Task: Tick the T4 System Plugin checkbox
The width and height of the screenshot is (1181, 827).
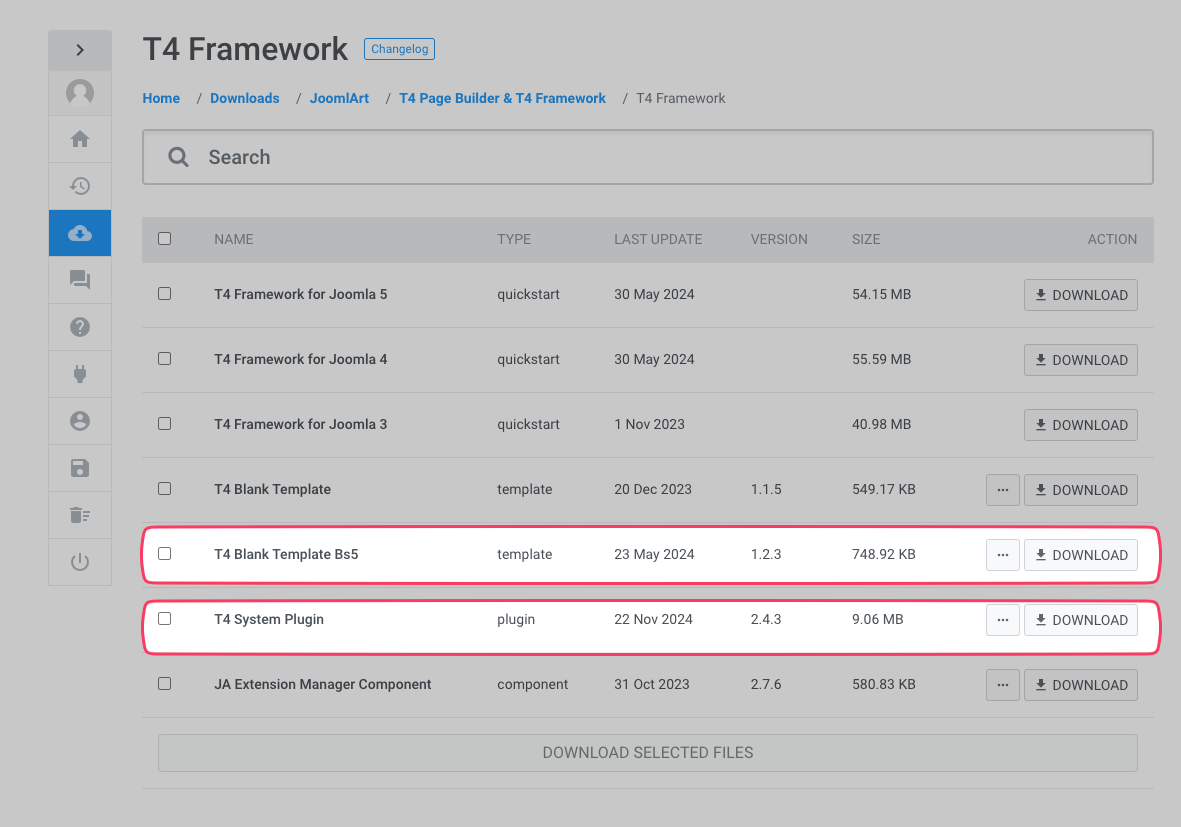Action: [x=165, y=619]
